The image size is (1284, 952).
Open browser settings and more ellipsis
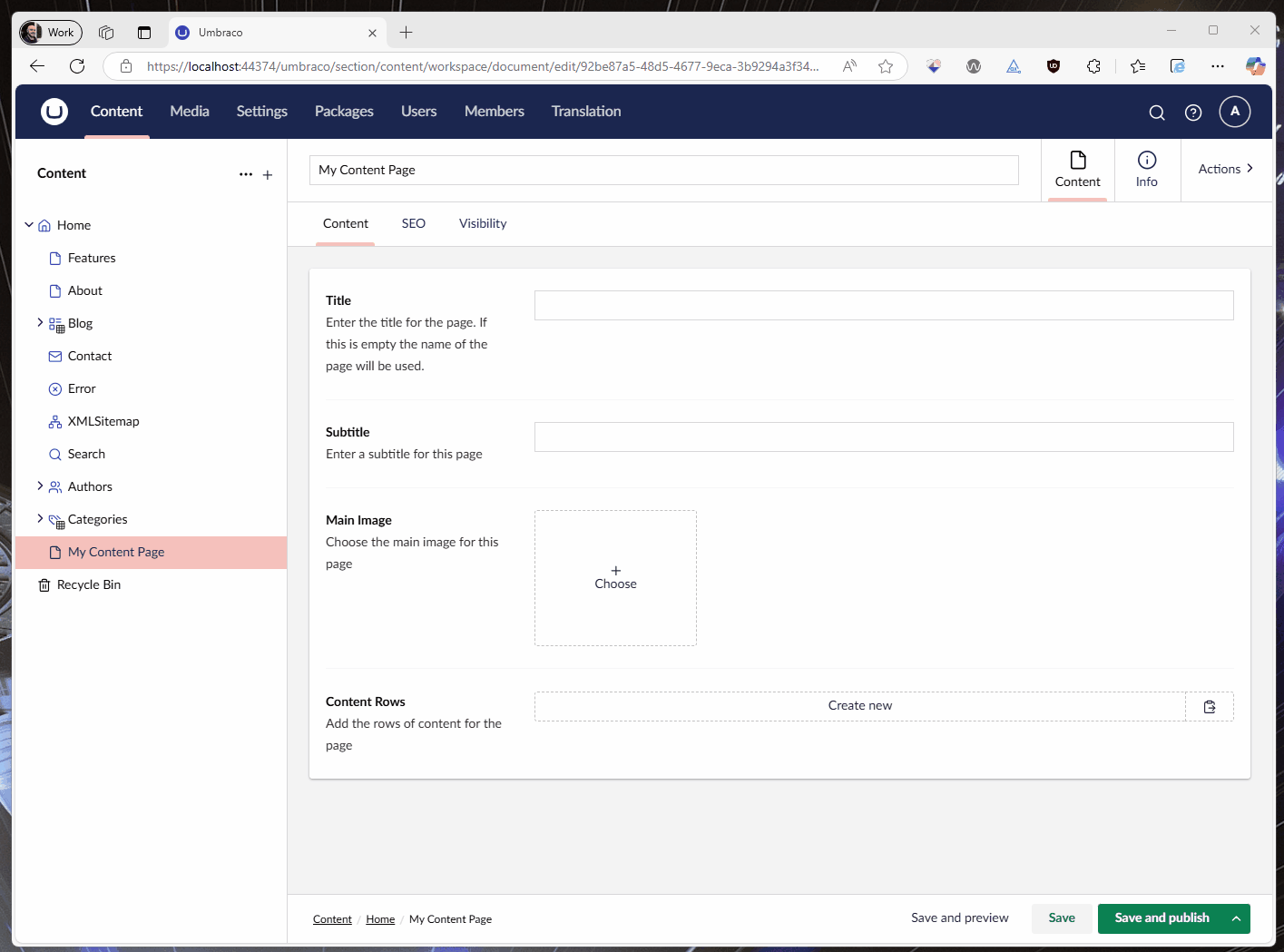(x=1218, y=65)
